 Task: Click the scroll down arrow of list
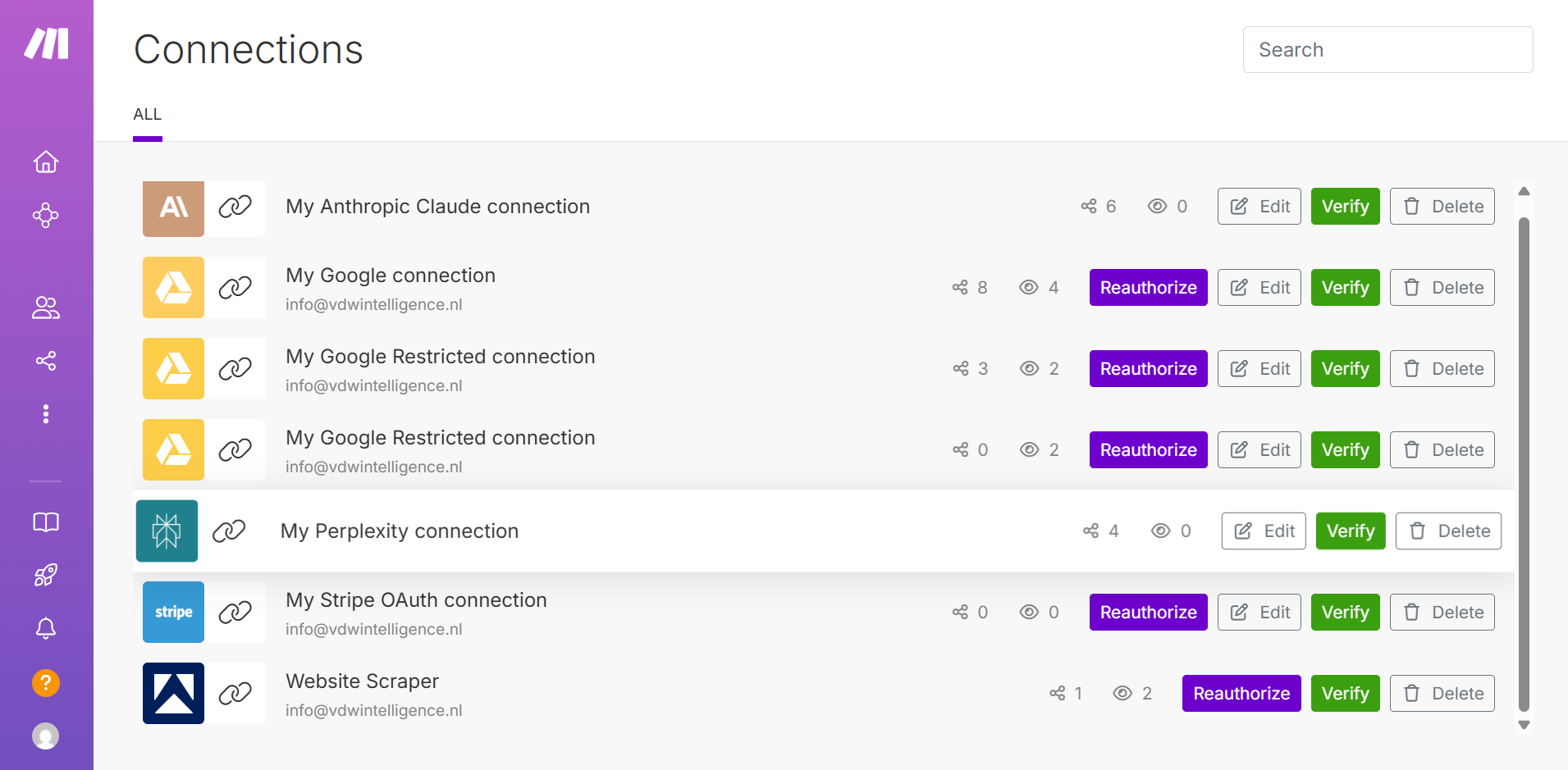tap(1524, 725)
